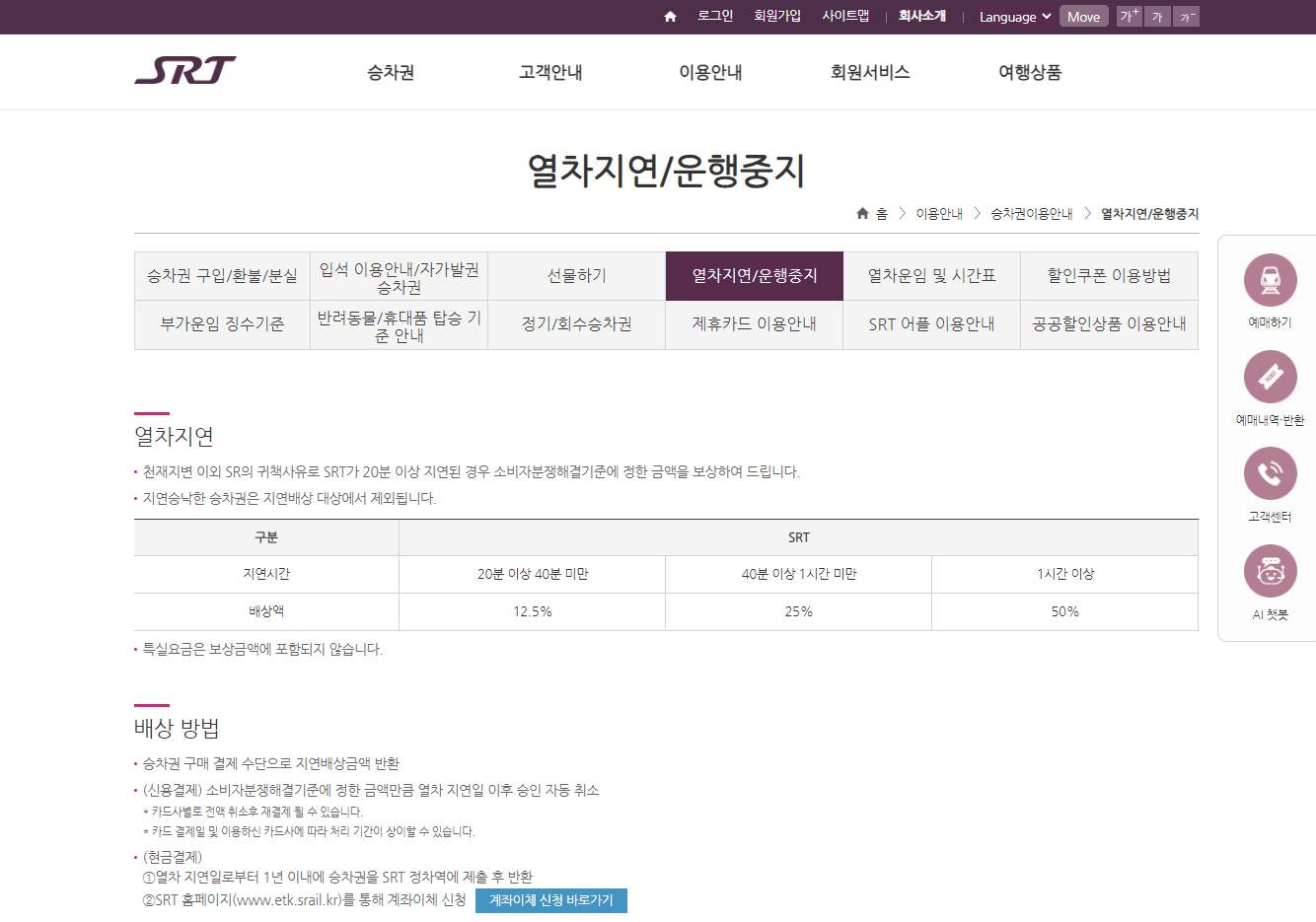The image size is (1316, 922).
Task: Click the 회원가입 link
Action: click(x=777, y=16)
